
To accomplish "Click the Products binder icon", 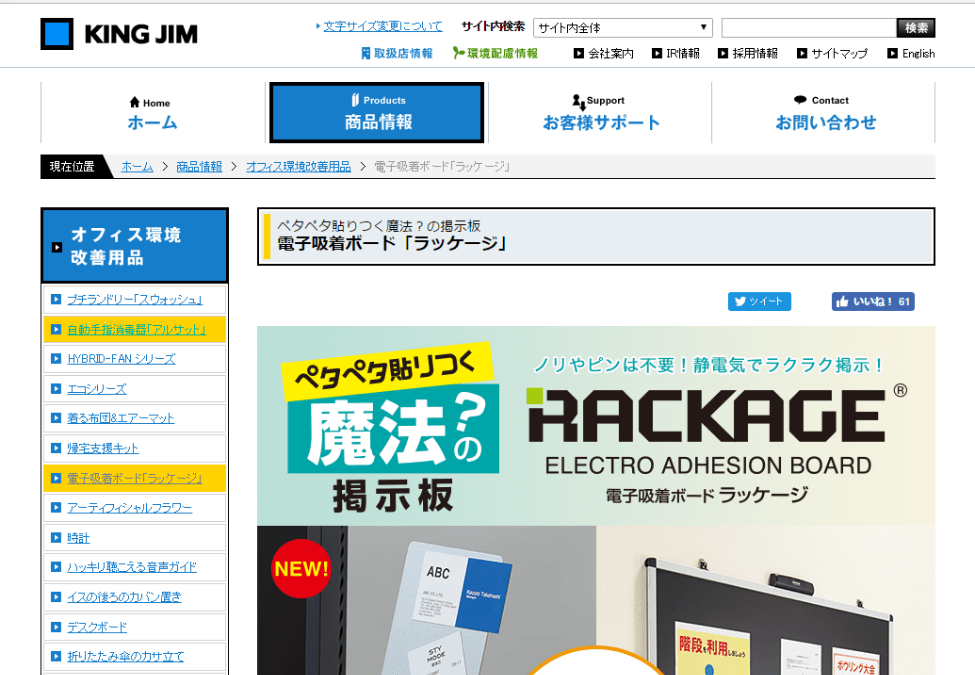I will [x=355, y=100].
